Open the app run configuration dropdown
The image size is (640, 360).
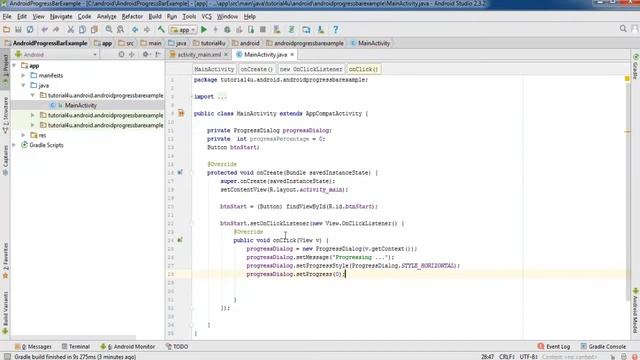click(183, 29)
